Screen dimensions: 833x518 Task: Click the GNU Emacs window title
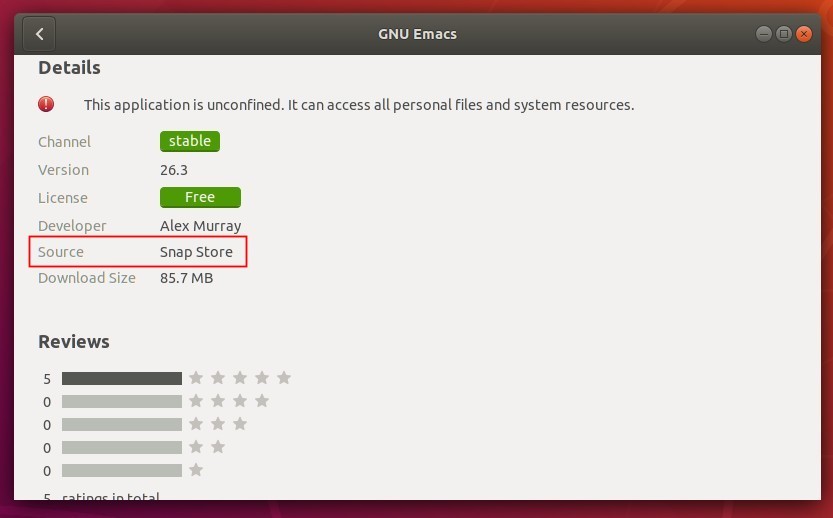[418, 34]
